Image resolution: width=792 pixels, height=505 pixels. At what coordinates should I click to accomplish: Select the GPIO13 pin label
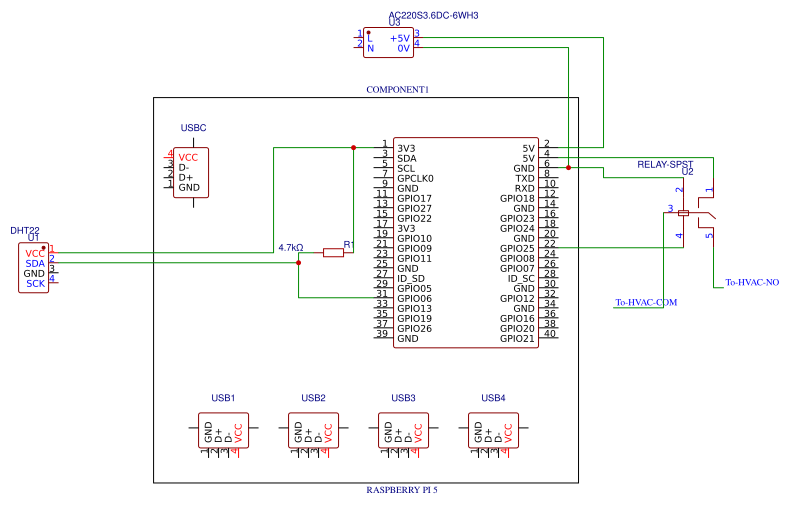[414, 309]
